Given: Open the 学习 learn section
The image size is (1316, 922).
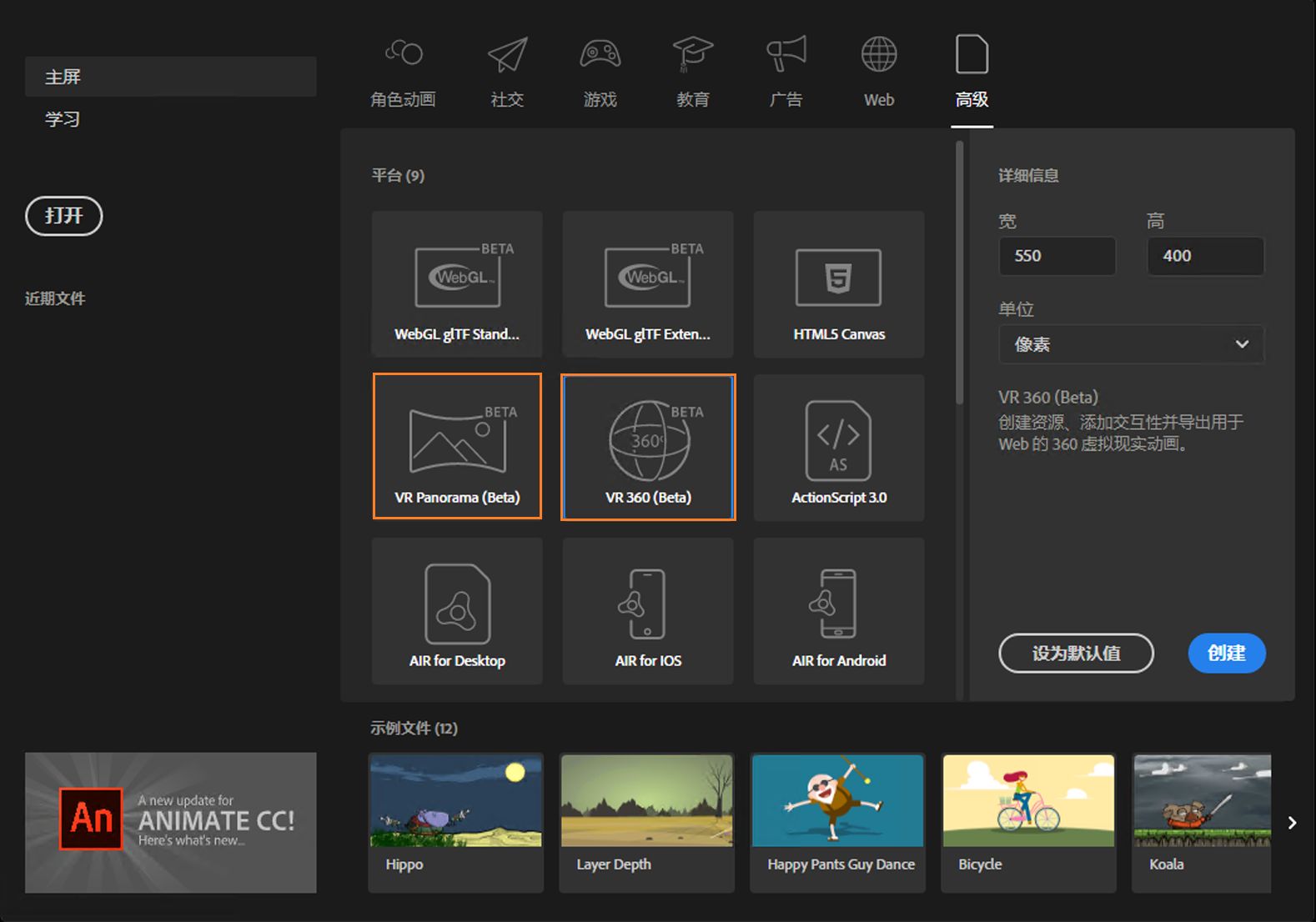Looking at the screenshot, I should click(x=63, y=119).
